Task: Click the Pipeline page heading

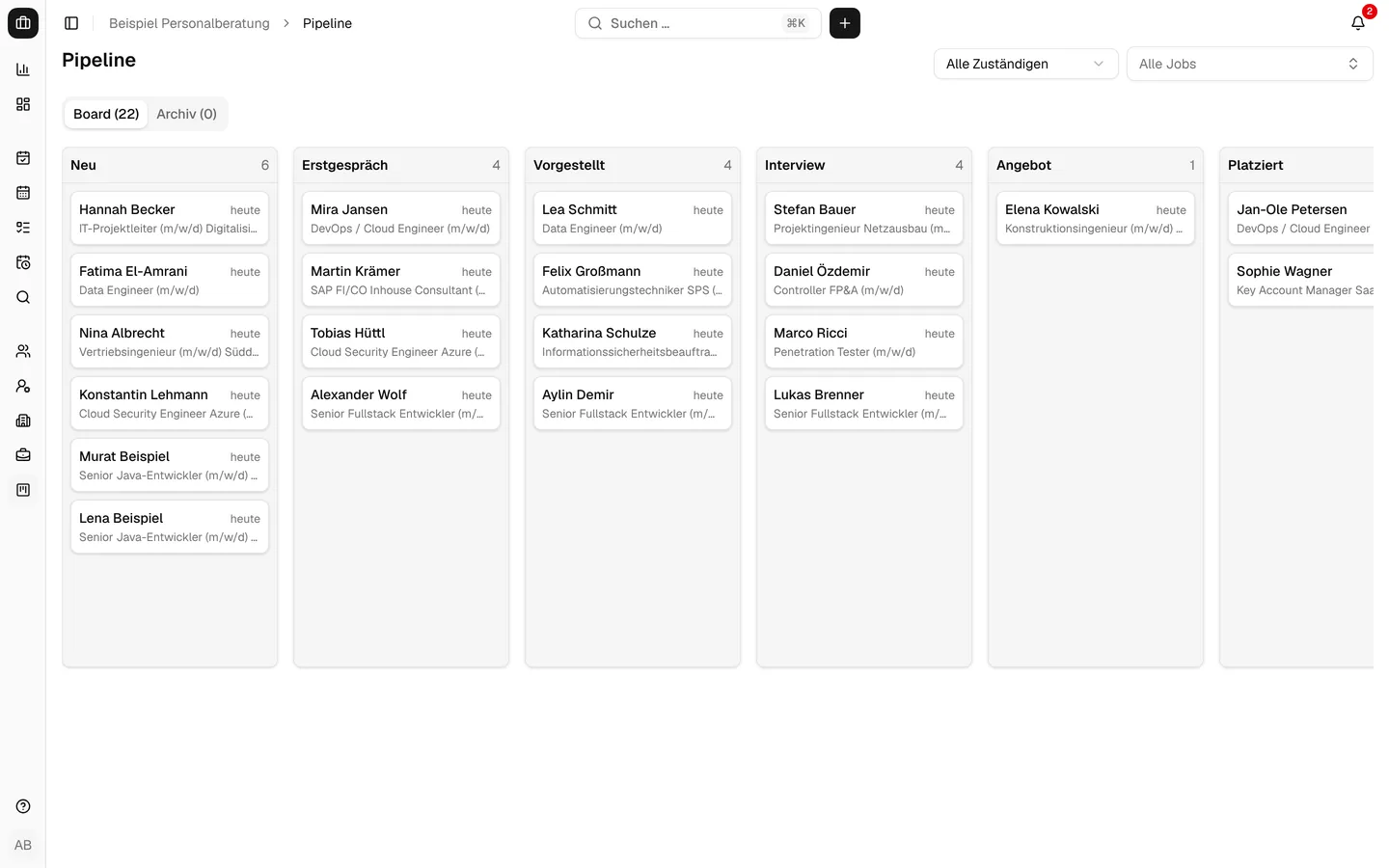Action: tap(98, 60)
